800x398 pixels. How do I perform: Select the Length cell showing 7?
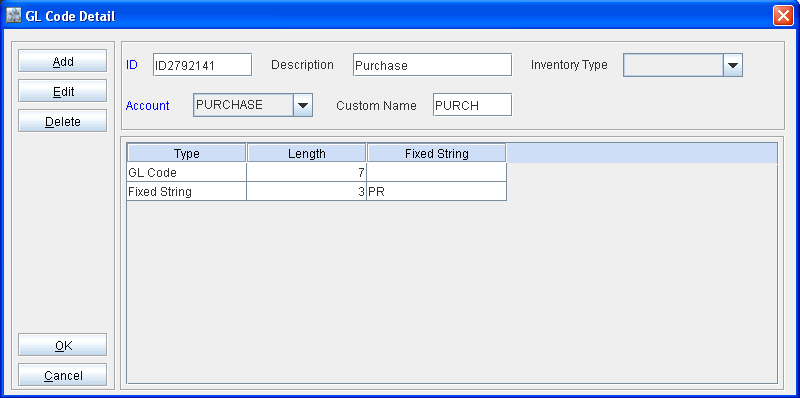(x=307, y=172)
